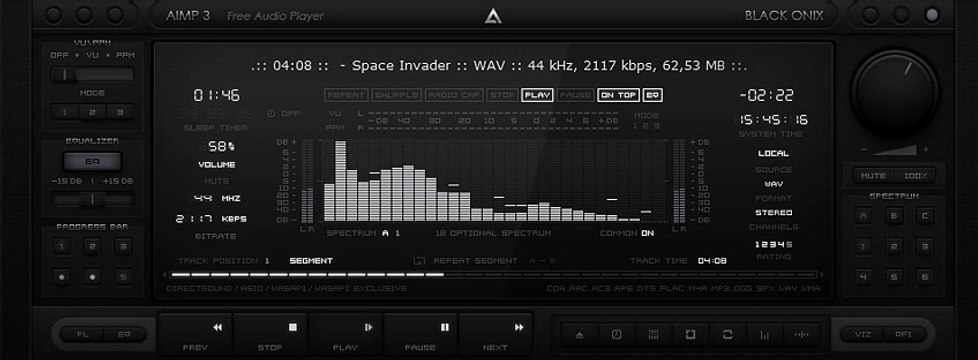Click the right arrow at the track bar end

click(822, 275)
